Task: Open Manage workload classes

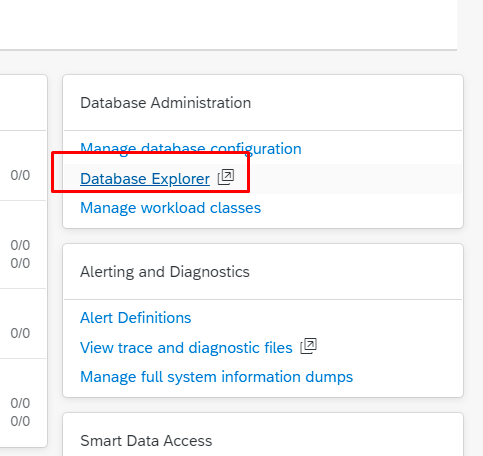Action: tap(170, 208)
